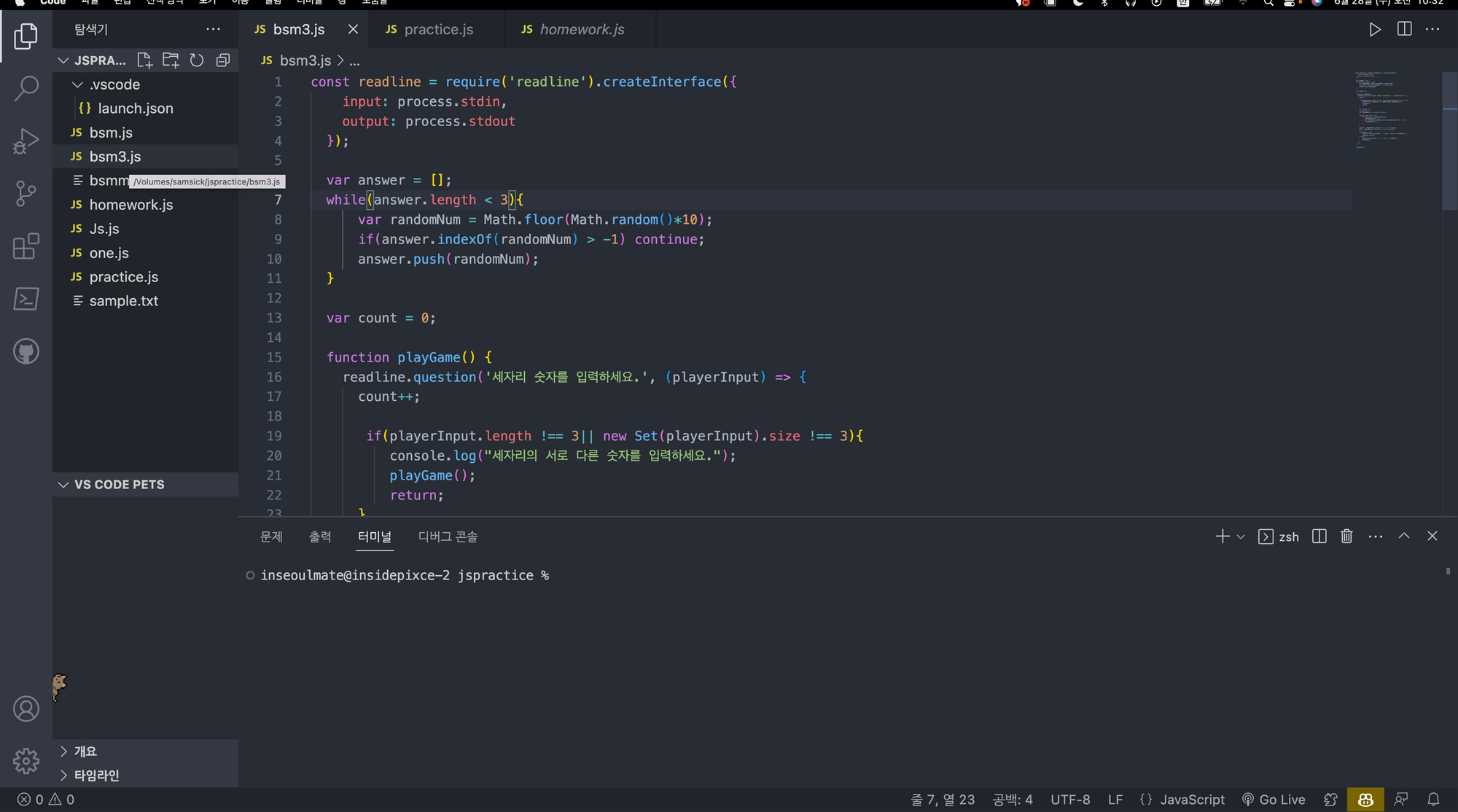Toggle maximize terminal panel with the chevron
Image resolution: width=1458 pixels, height=812 pixels.
[1404, 536]
